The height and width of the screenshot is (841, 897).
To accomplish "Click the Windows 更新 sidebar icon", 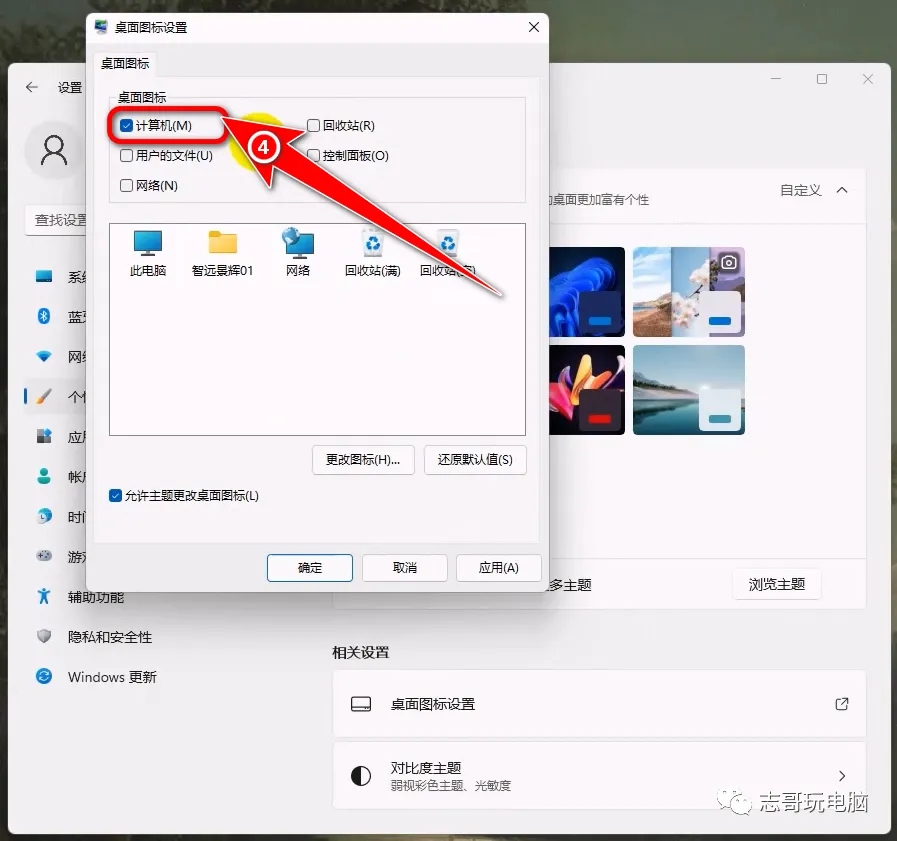I will click(44, 677).
